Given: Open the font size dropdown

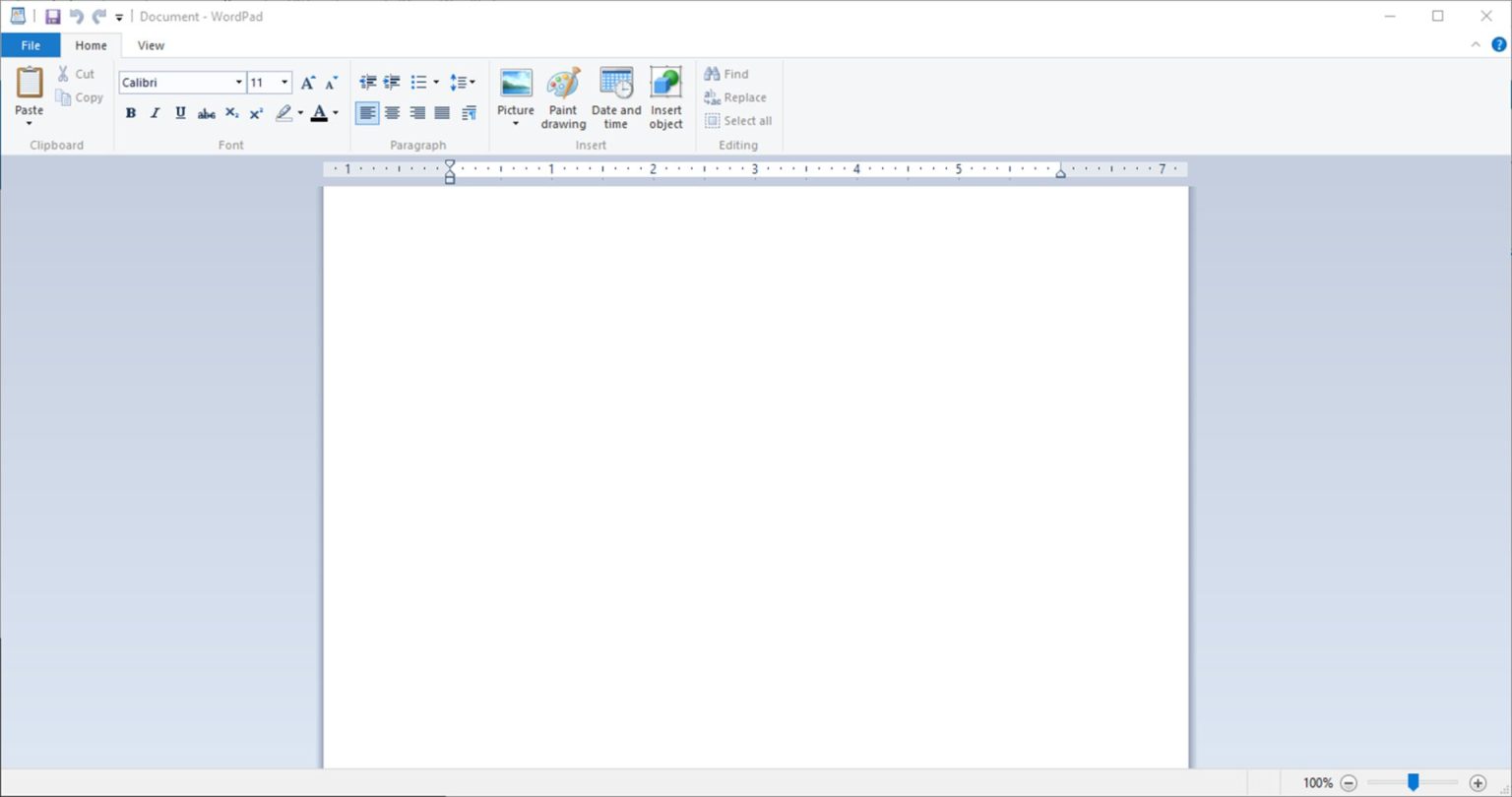Looking at the screenshot, I should pyautogui.click(x=283, y=82).
